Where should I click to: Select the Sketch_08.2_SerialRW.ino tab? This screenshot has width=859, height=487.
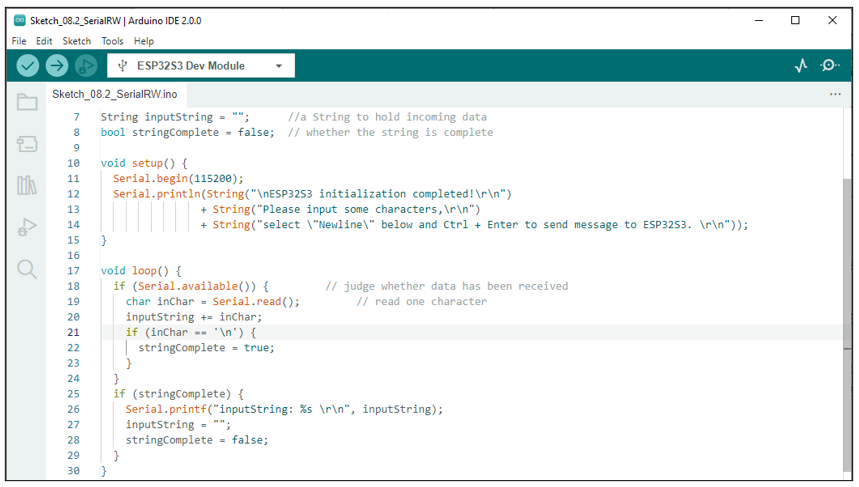(115, 94)
